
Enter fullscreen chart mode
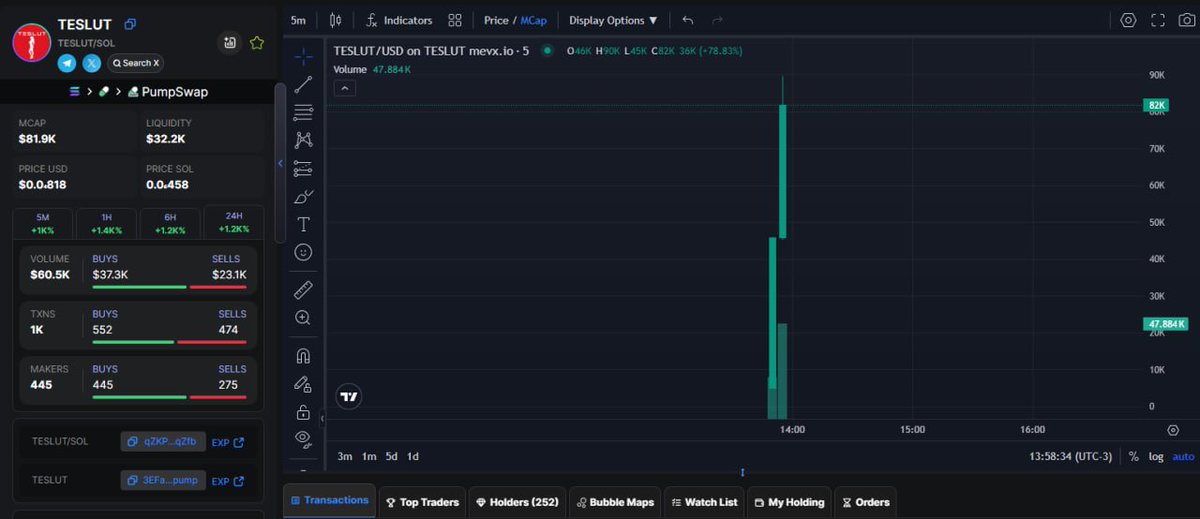(1158, 20)
